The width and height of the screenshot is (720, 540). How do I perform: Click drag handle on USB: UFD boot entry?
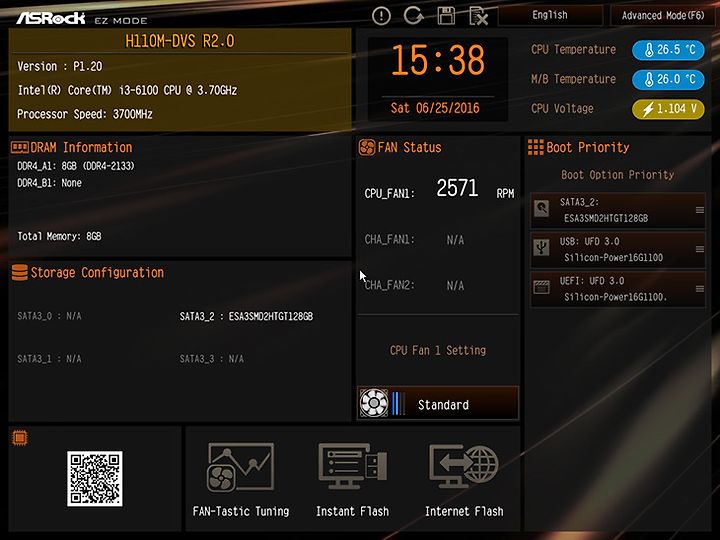point(699,249)
